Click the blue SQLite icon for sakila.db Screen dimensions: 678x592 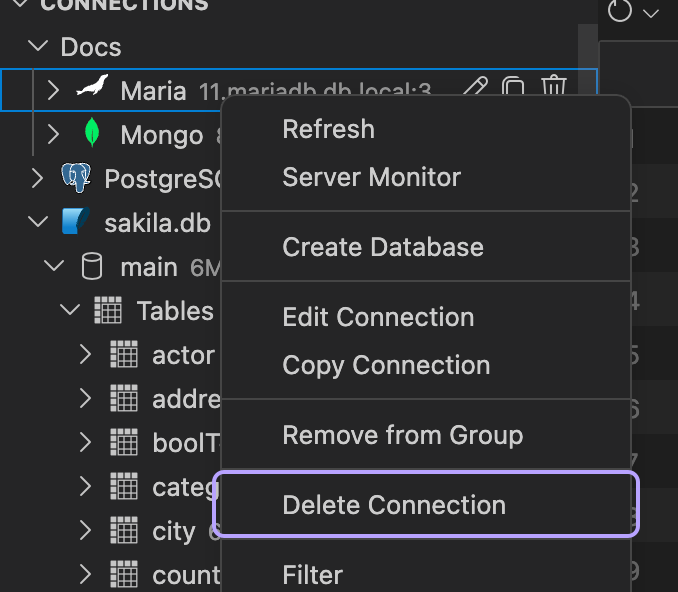tap(76, 221)
